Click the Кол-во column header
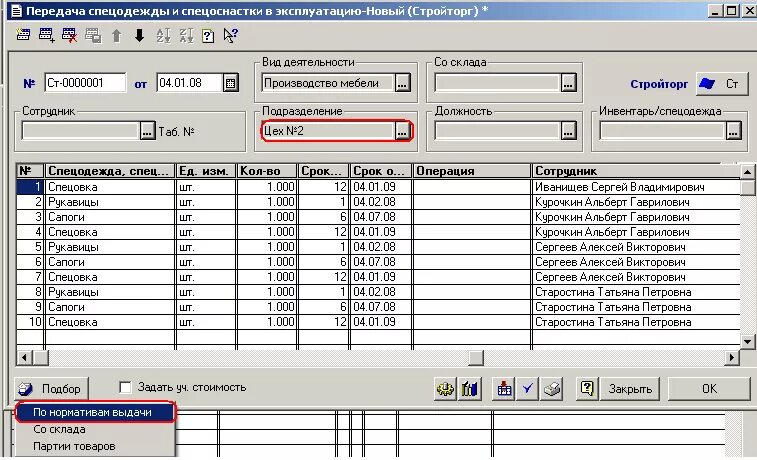757x460 pixels. [x=266, y=171]
